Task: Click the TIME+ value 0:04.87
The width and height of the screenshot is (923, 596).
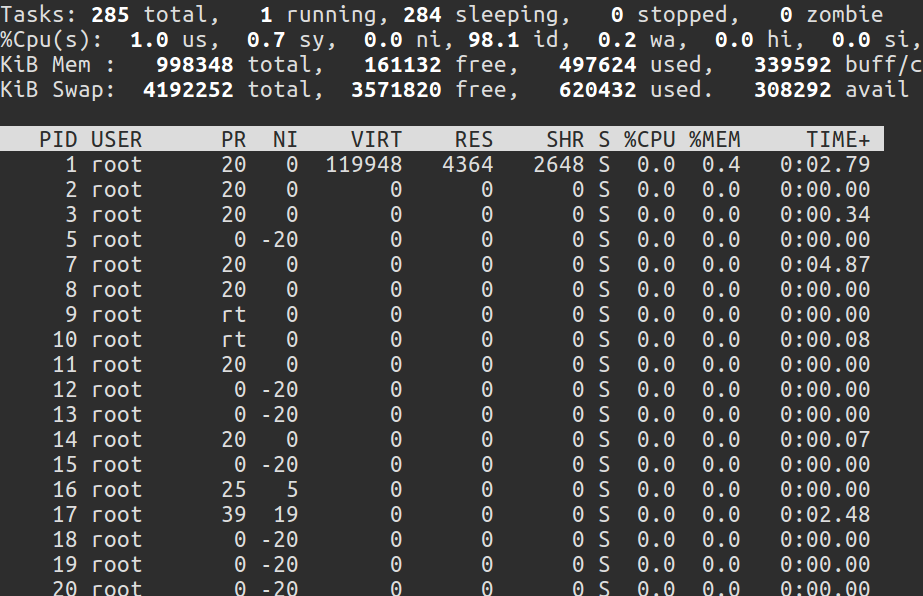Action: pyautogui.click(x=825, y=265)
